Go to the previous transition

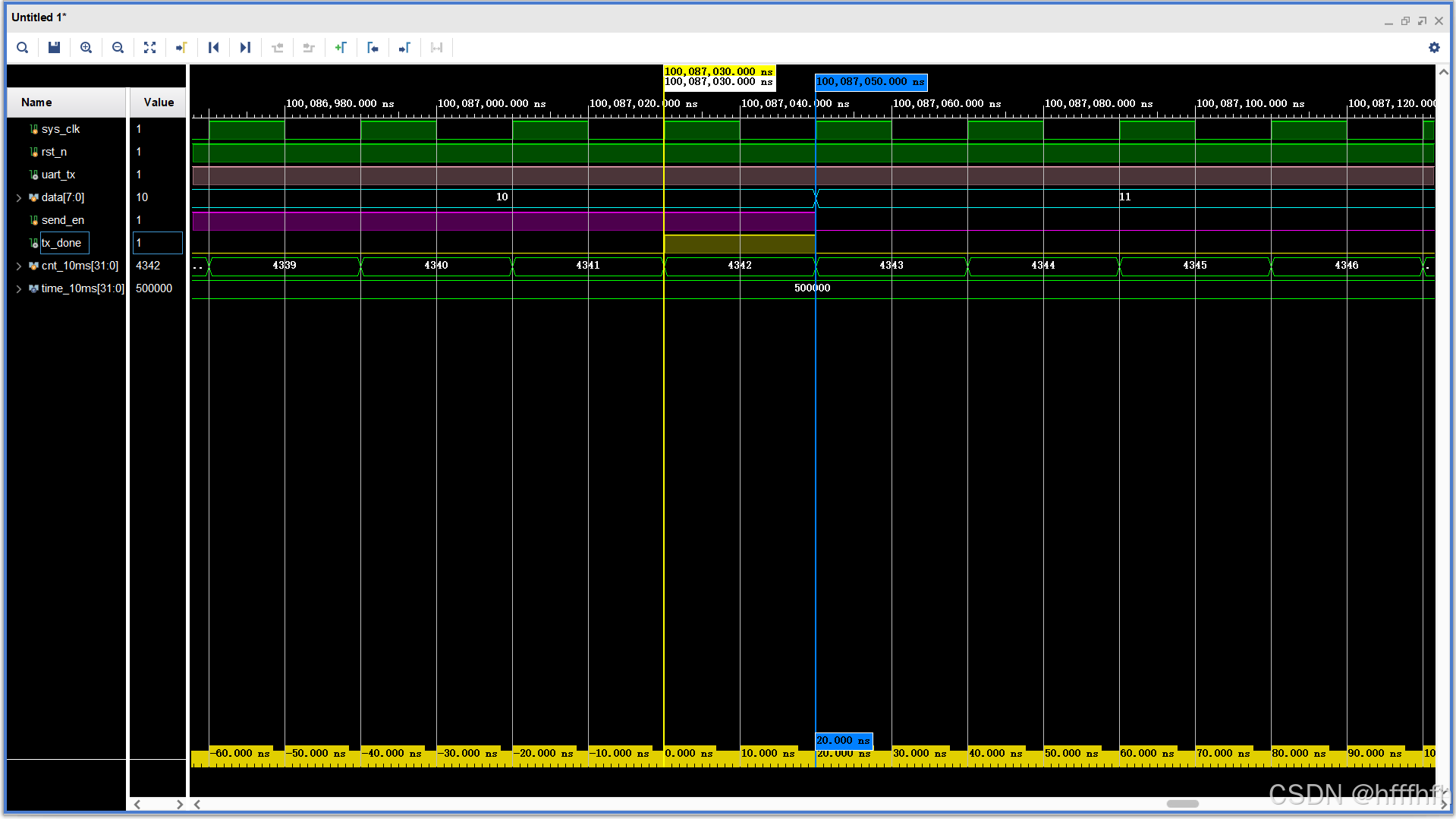pos(278,48)
